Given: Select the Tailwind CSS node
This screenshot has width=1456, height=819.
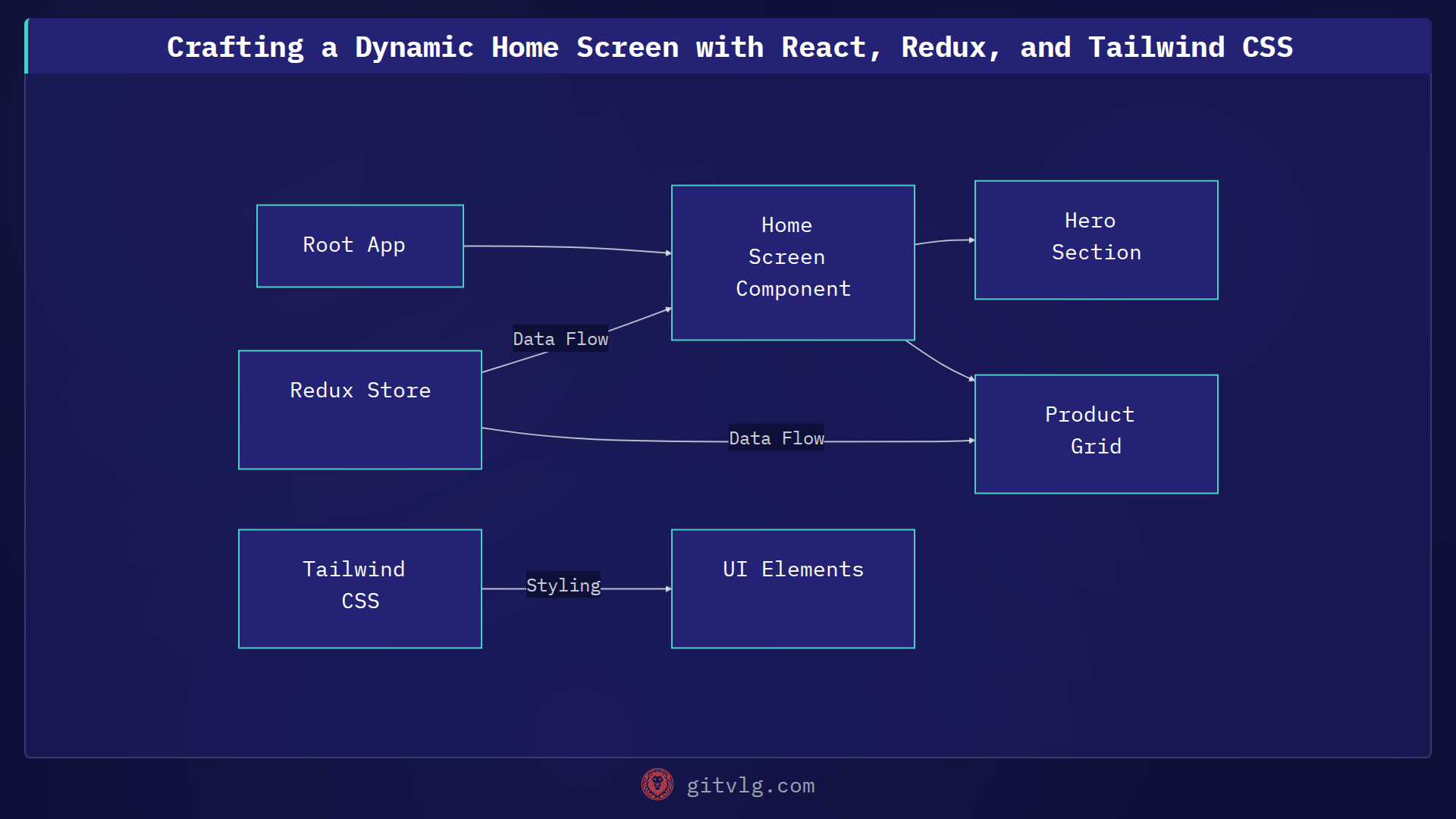Looking at the screenshot, I should (360, 588).
